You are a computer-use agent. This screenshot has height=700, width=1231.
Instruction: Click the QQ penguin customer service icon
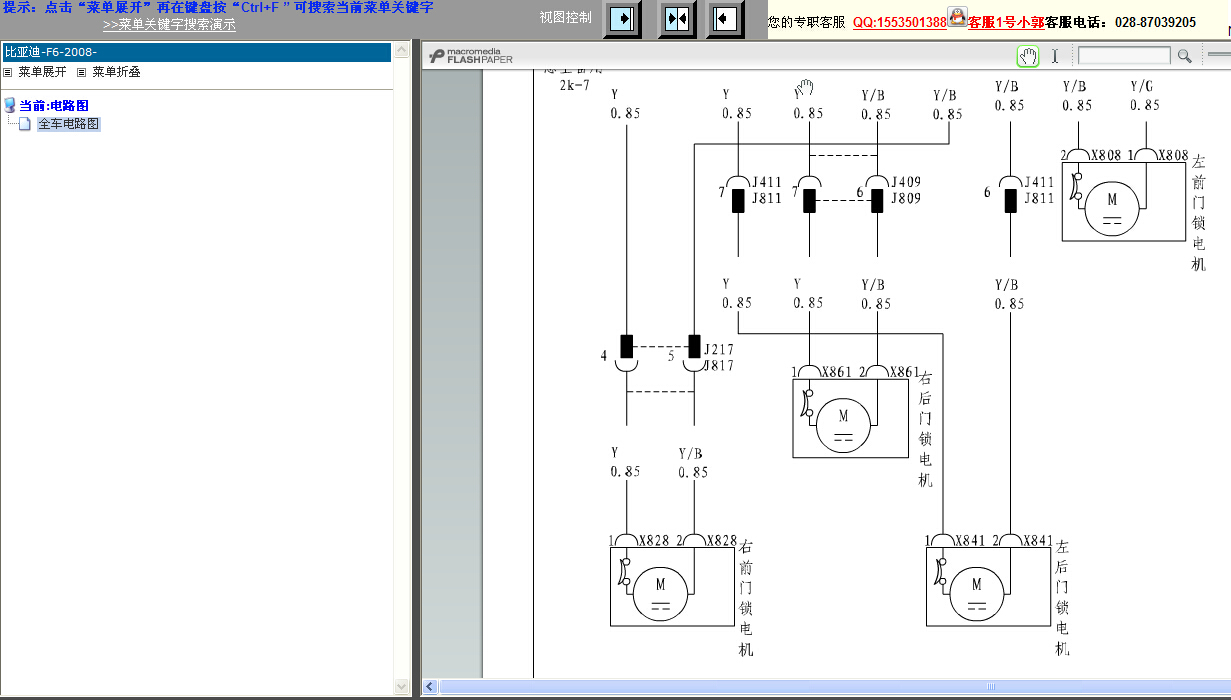[x=957, y=17]
